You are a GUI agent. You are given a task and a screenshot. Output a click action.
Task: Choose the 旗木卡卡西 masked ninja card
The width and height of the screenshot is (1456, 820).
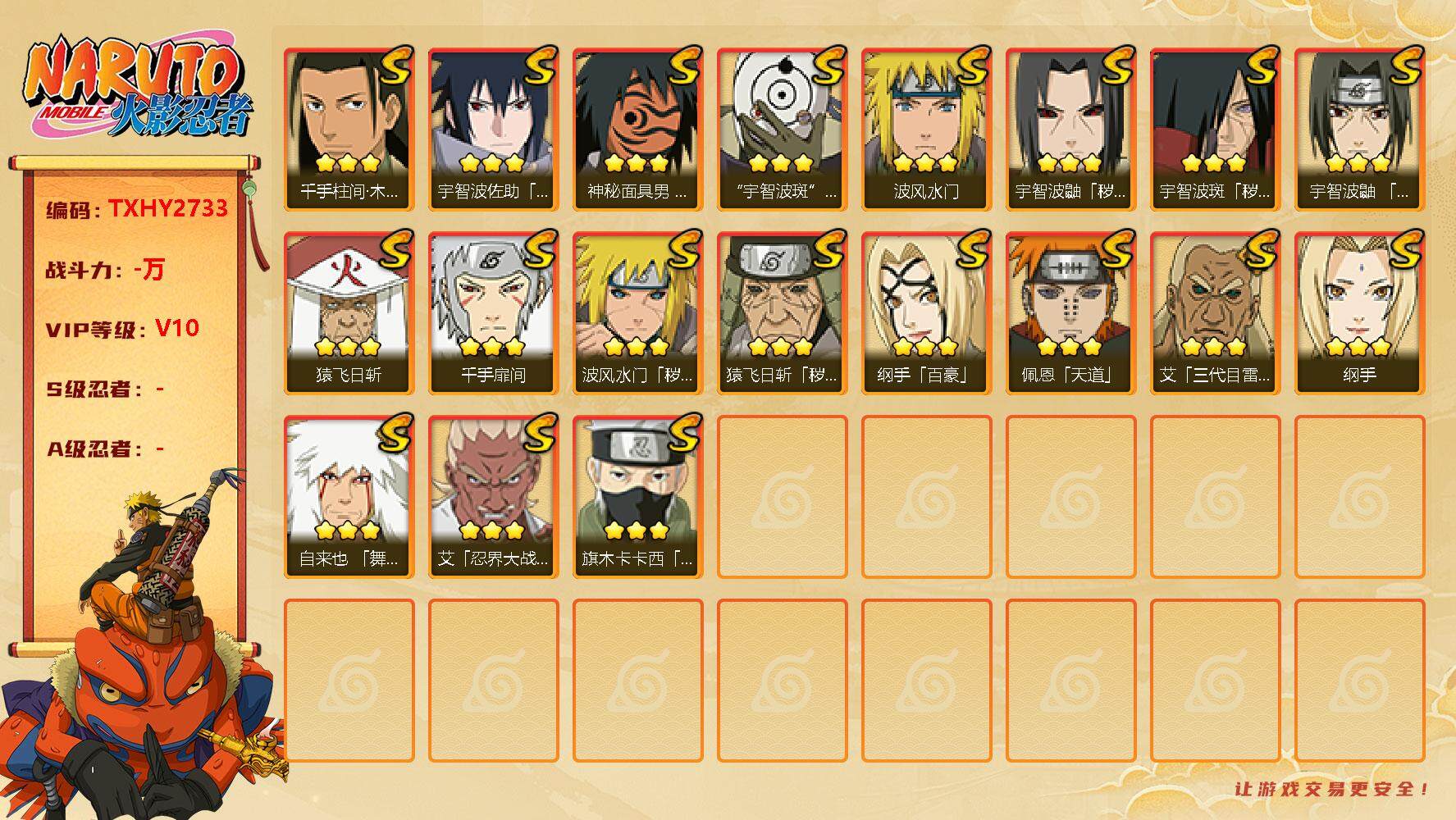pyautogui.click(x=637, y=497)
